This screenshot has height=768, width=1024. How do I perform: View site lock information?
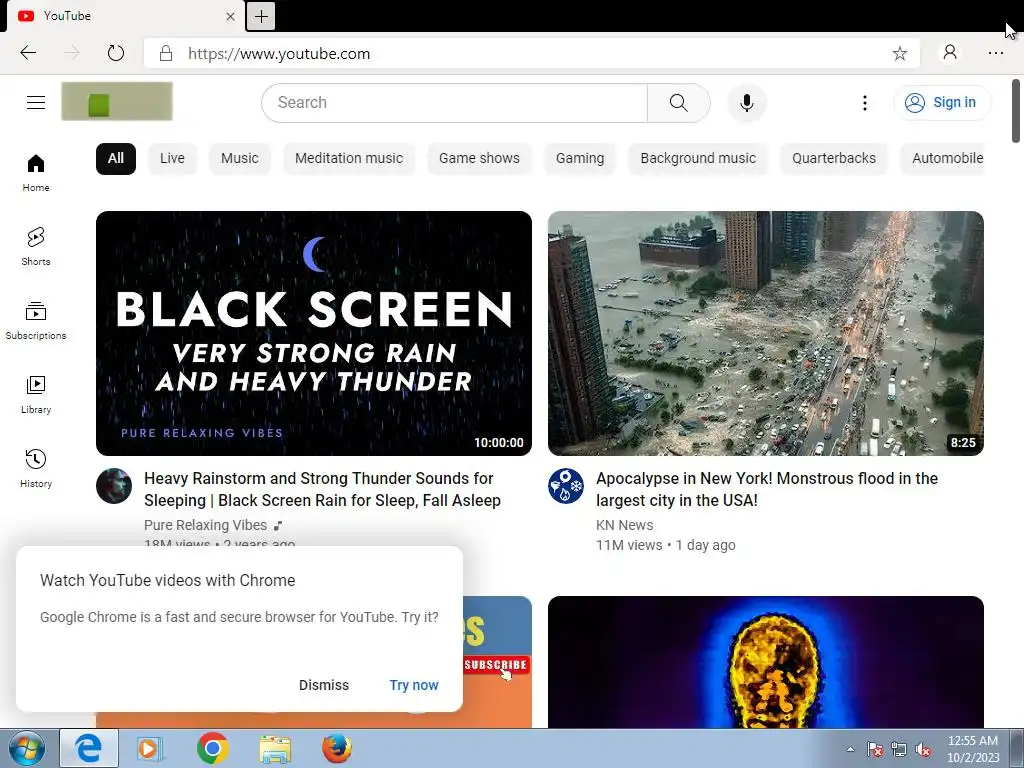tap(166, 54)
